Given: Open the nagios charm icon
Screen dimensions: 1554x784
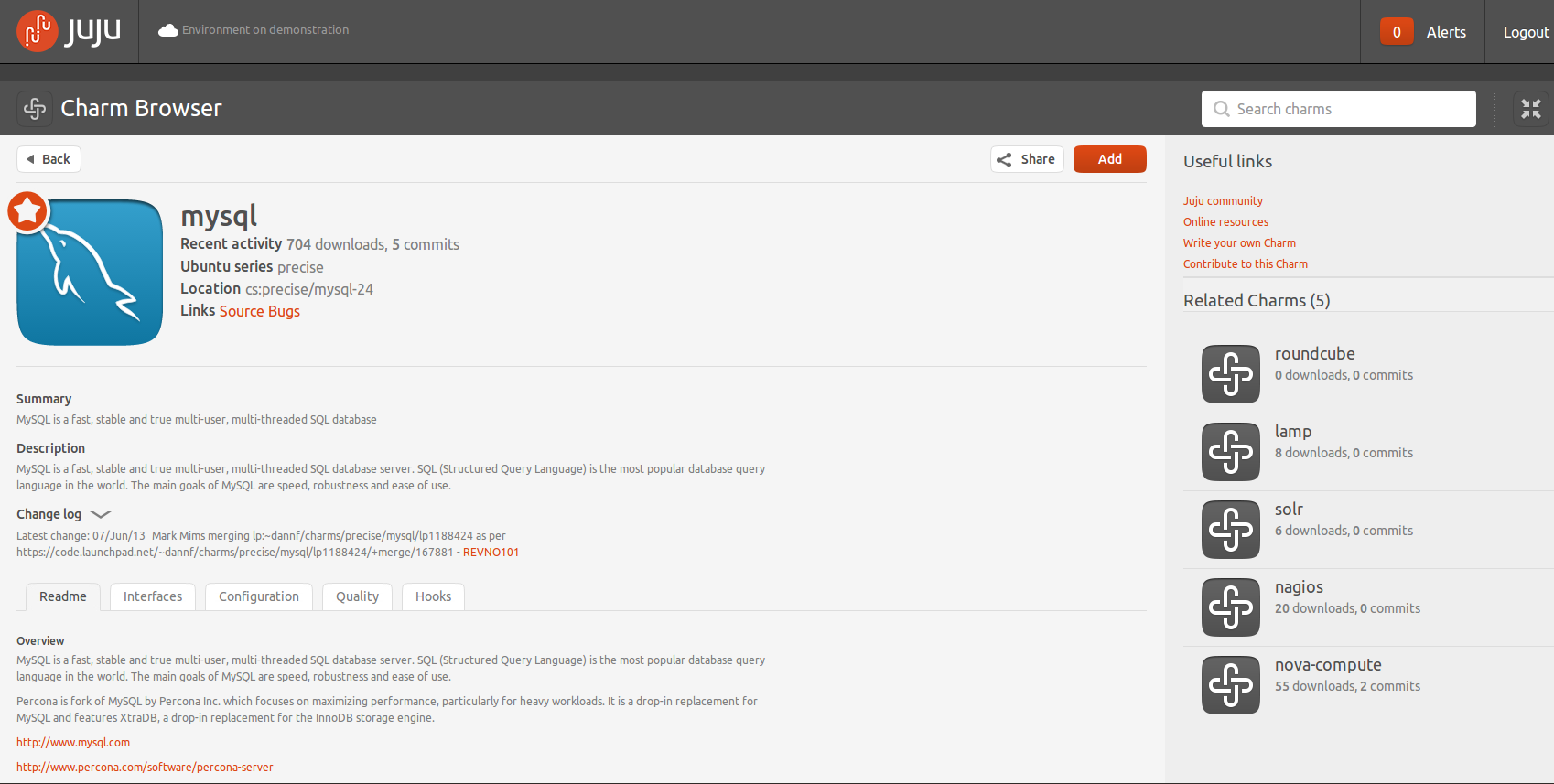Looking at the screenshot, I should [x=1231, y=607].
